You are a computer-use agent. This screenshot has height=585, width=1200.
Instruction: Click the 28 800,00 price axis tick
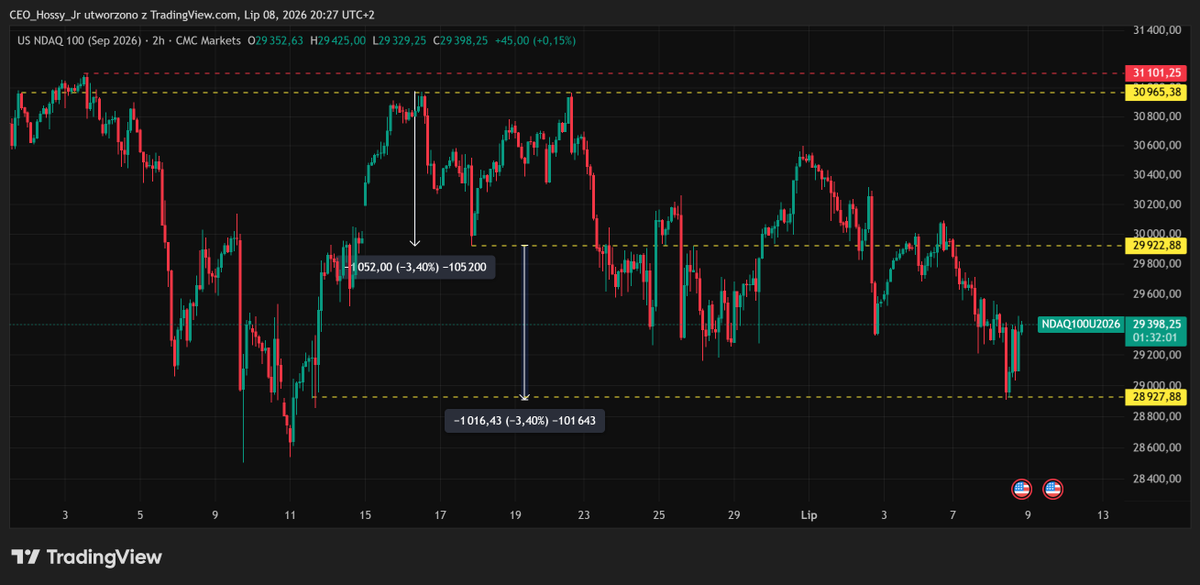pyautogui.click(x=1159, y=417)
